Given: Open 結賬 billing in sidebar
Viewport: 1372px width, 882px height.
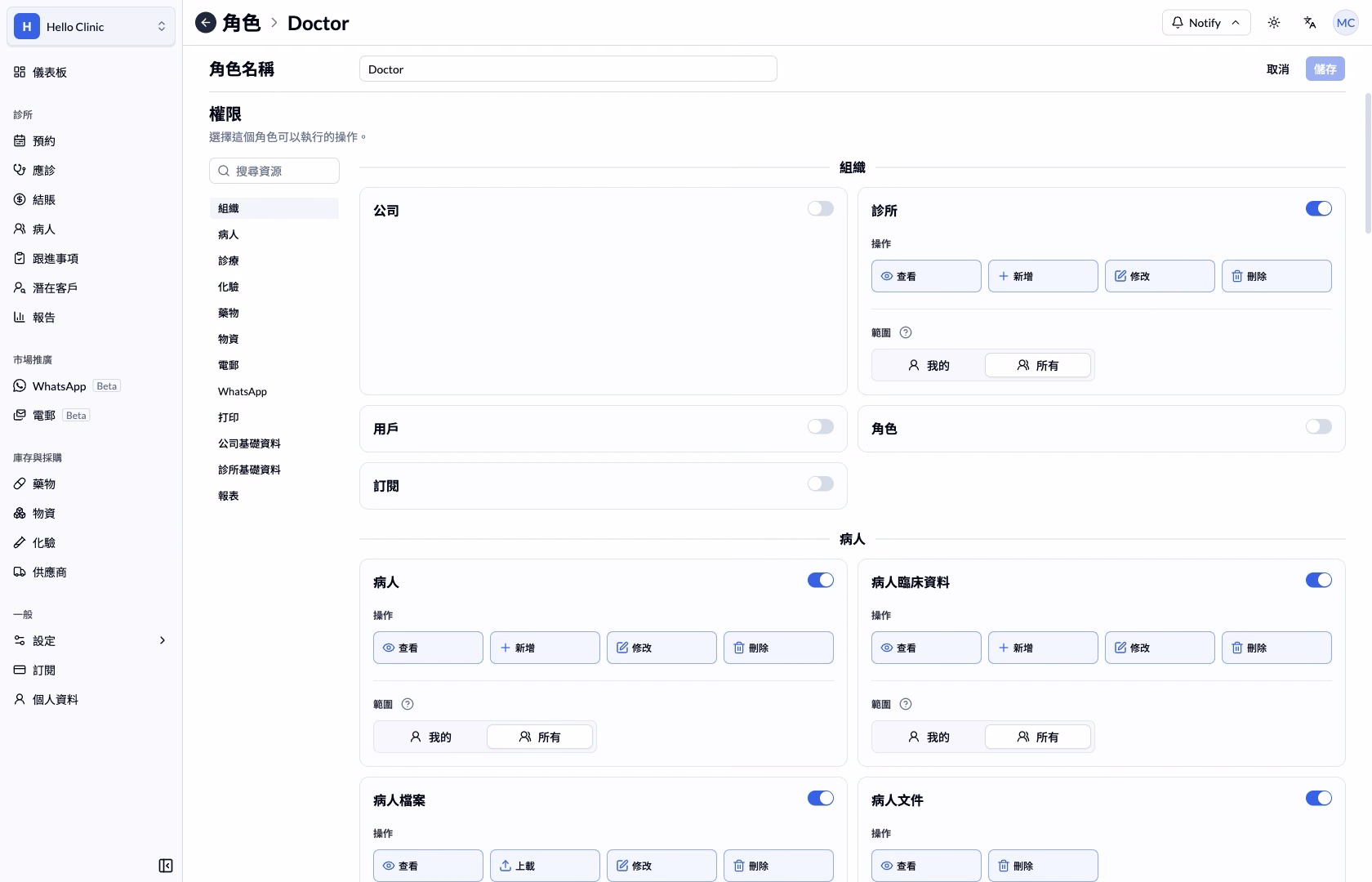Looking at the screenshot, I should click(91, 200).
